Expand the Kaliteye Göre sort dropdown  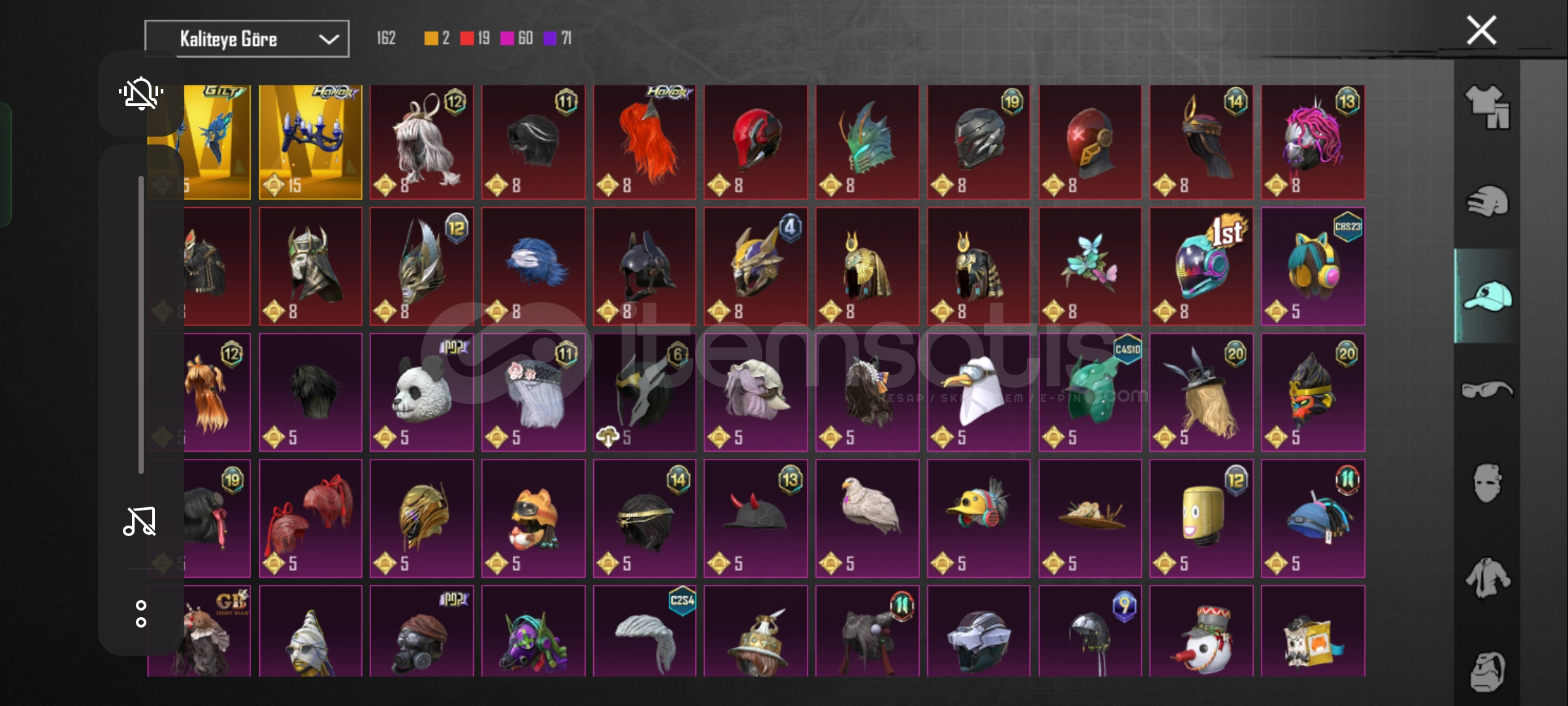pyautogui.click(x=247, y=39)
